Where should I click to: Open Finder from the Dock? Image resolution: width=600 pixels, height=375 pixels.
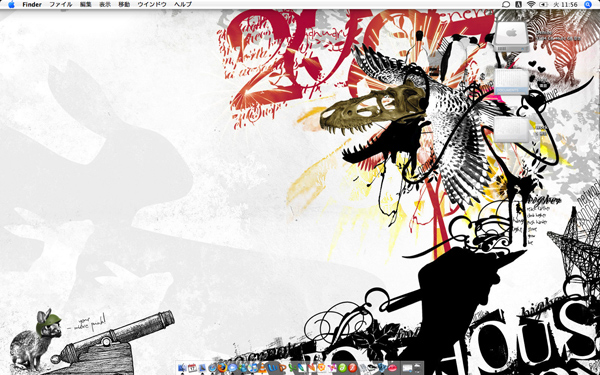(x=183, y=368)
